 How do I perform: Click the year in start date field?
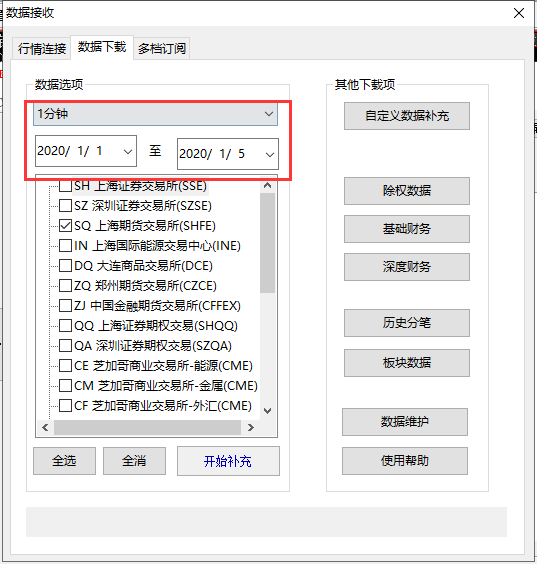point(52,151)
